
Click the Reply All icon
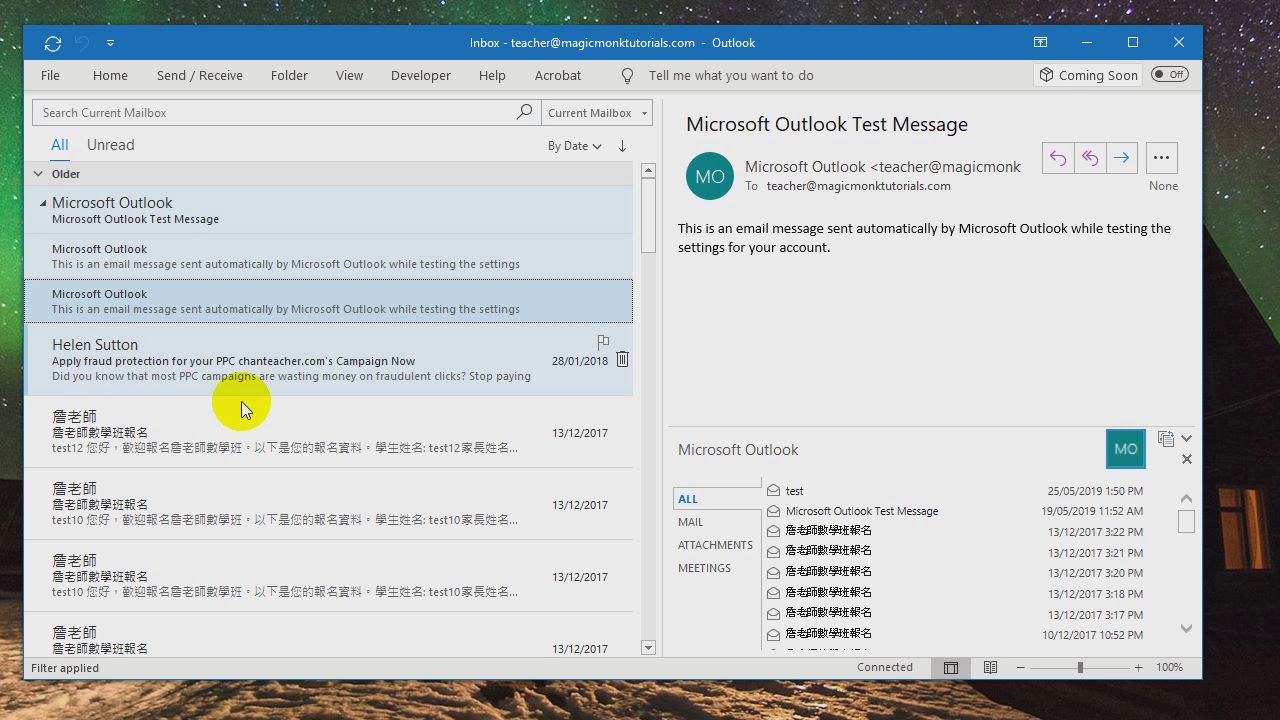click(1090, 158)
